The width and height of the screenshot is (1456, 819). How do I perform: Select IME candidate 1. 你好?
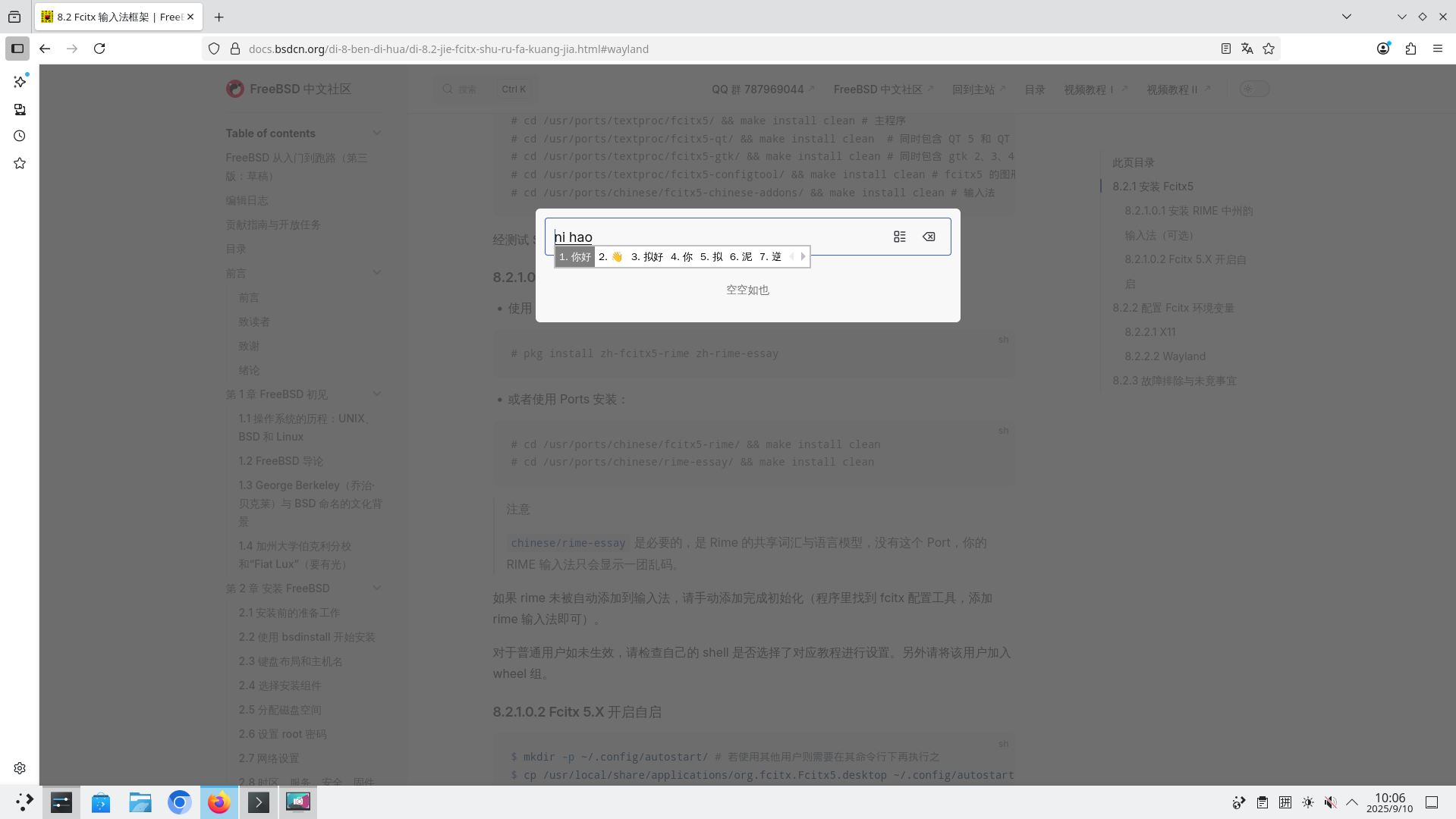click(x=575, y=257)
